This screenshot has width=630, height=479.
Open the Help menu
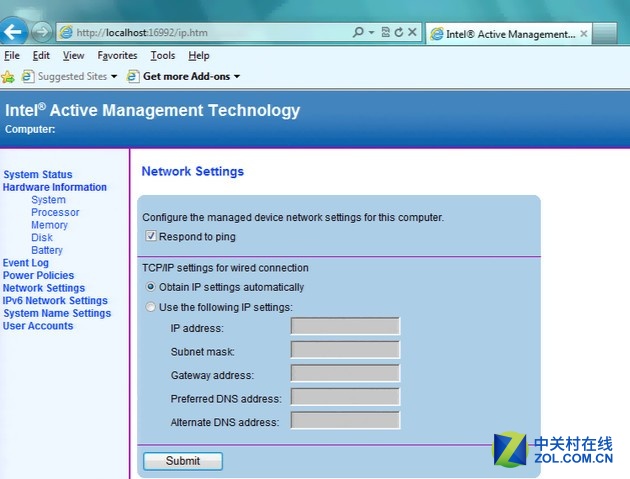point(199,55)
